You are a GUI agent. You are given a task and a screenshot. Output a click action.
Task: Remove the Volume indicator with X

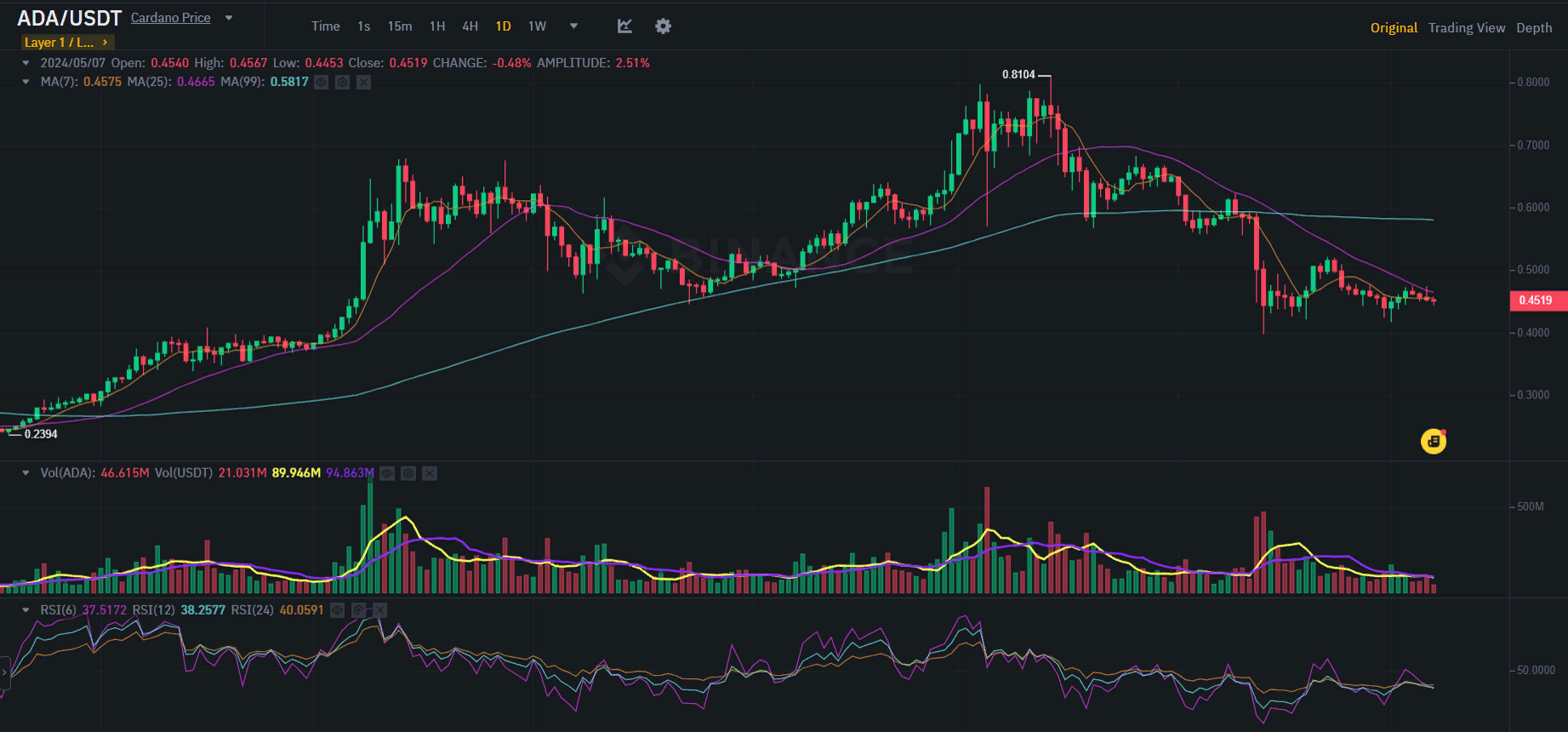pos(430,473)
